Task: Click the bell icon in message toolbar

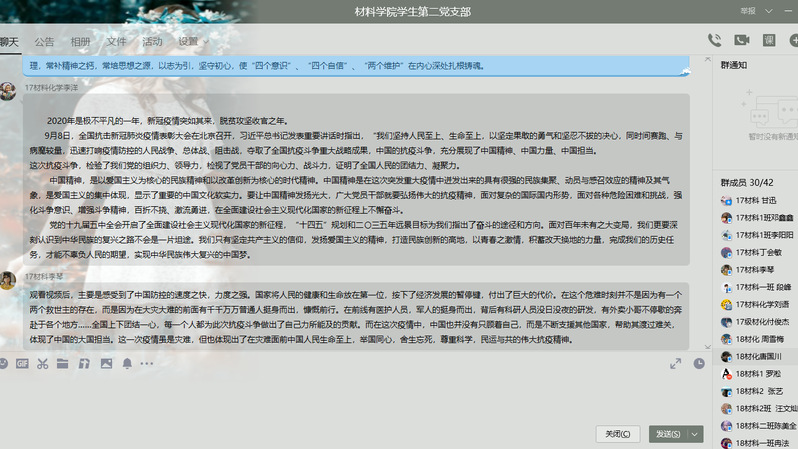Action: click(127, 363)
